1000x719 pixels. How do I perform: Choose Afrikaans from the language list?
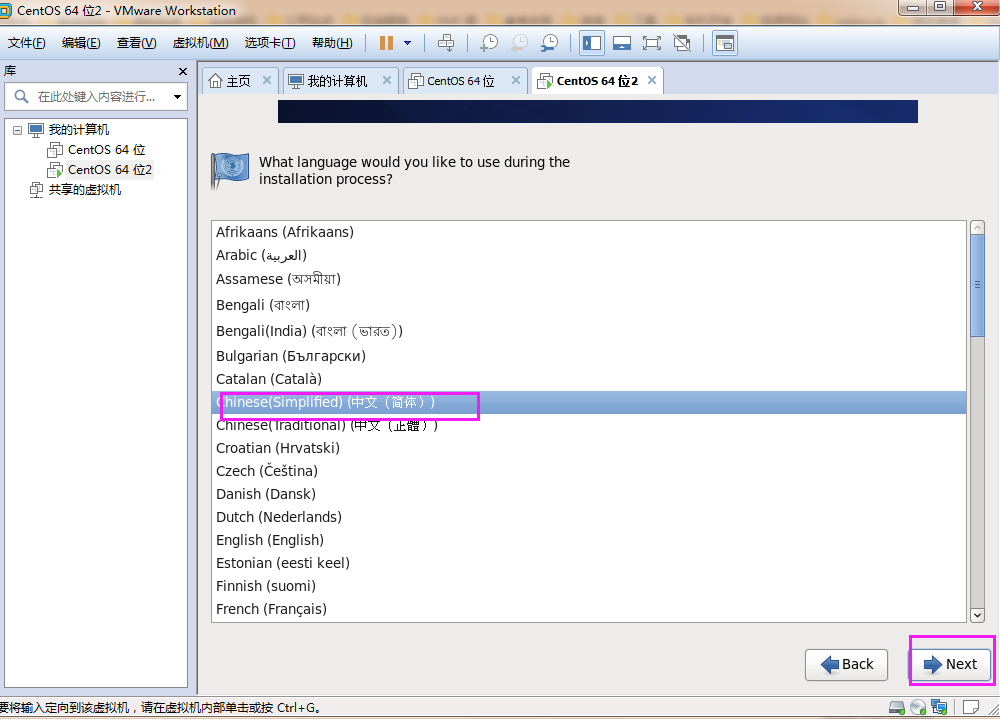coord(589,232)
